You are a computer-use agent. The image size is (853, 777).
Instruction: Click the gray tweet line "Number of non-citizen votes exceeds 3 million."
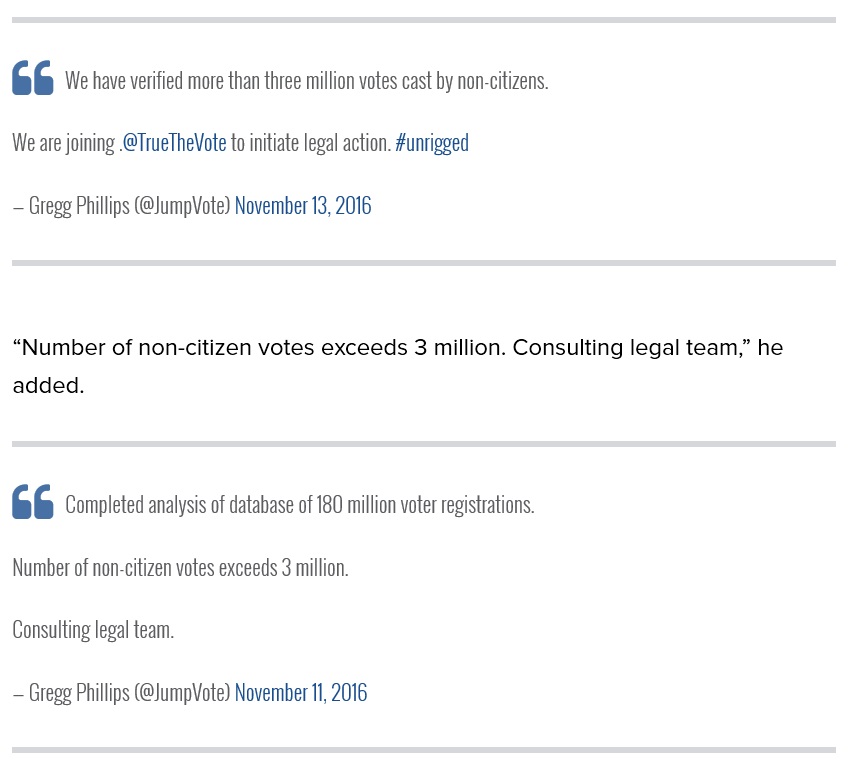tap(181, 568)
